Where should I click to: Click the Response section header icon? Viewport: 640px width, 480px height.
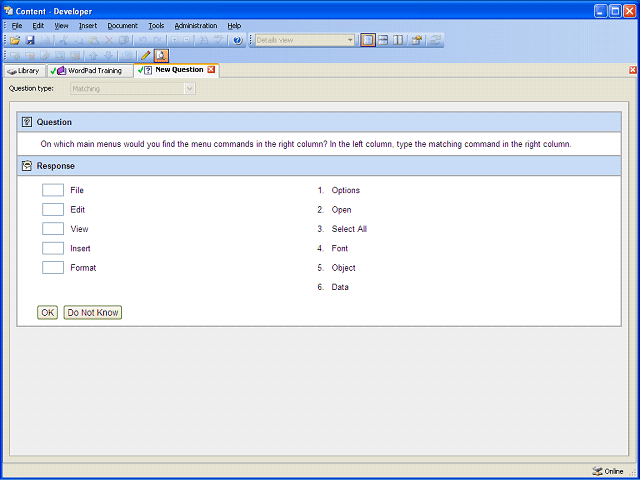(x=27, y=166)
